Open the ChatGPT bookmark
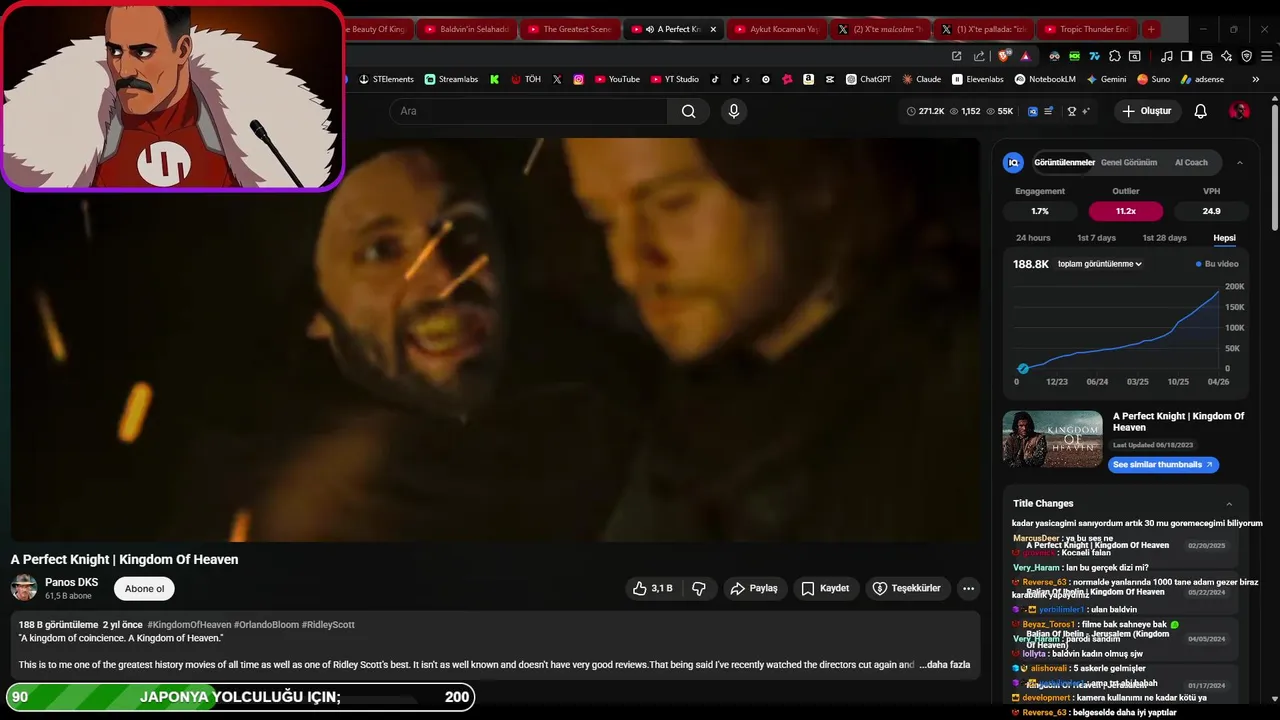1280x720 pixels. click(868, 79)
